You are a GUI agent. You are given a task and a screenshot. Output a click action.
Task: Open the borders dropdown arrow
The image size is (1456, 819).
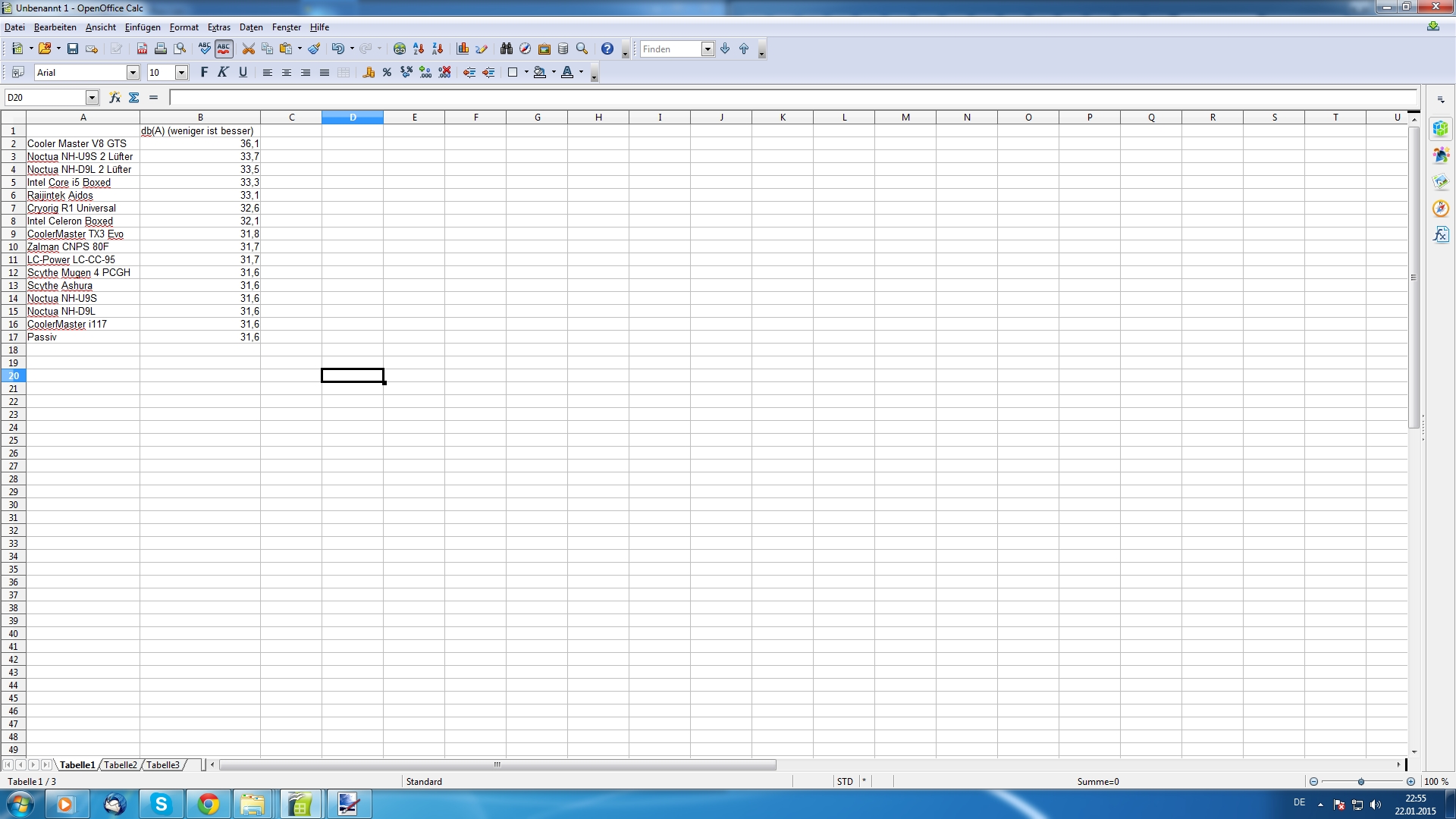pyautogui.click(x=526, y=73)
